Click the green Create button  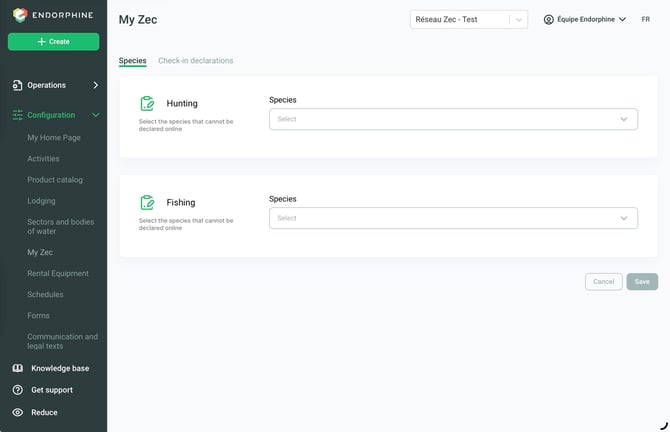pyautogui.click(x=53, y=42)
